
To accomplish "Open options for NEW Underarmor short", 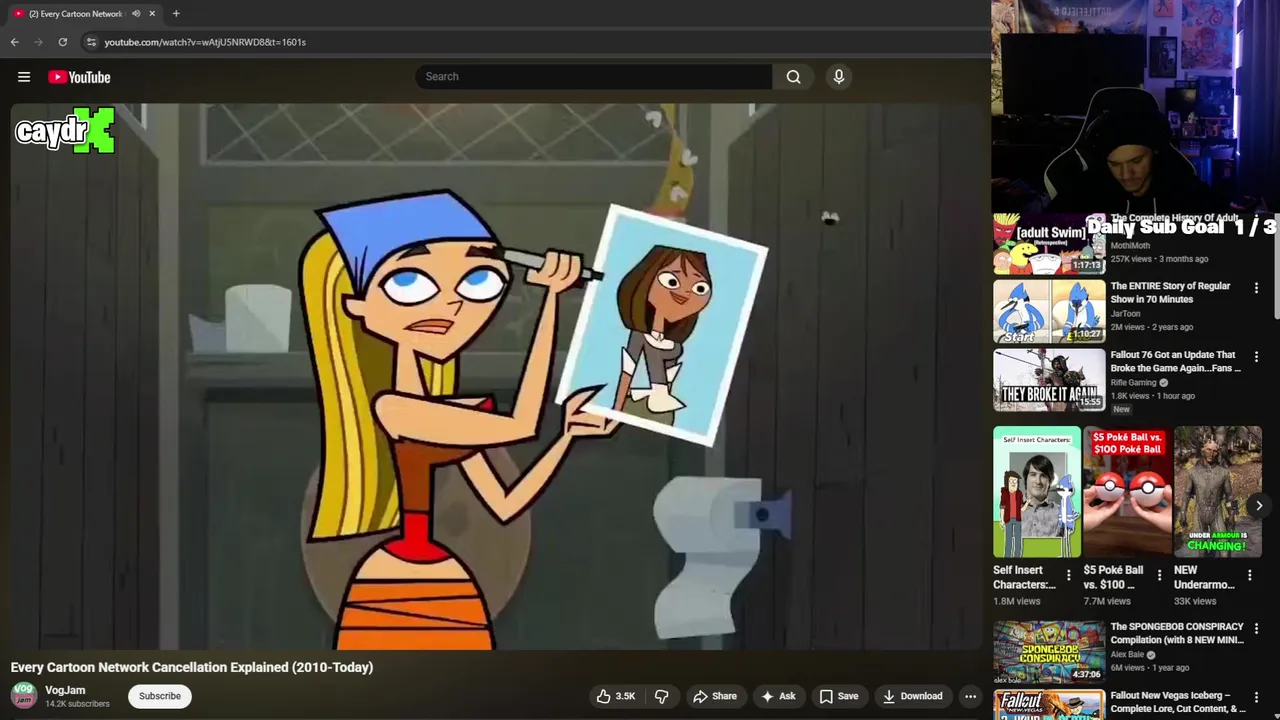I will [1249, 575].
